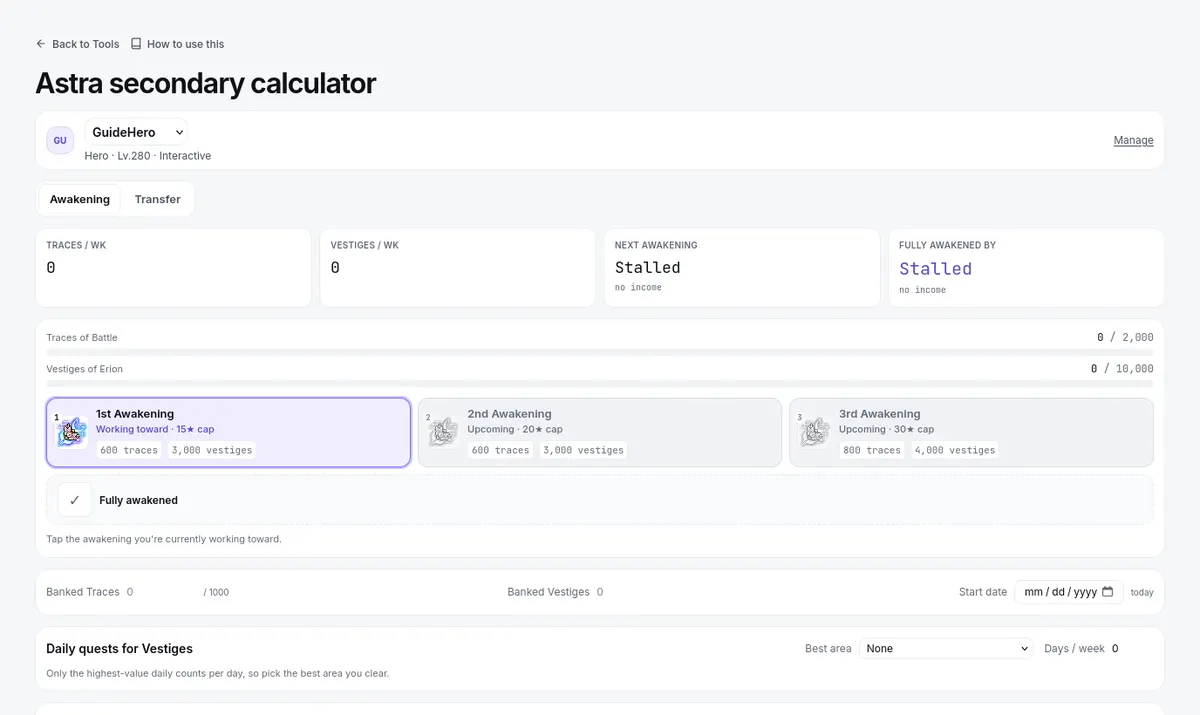Click the Vestiges of Erion progress bar
Image resolution: width=1200 pixels, height=715 pixels.
[600, 383]
